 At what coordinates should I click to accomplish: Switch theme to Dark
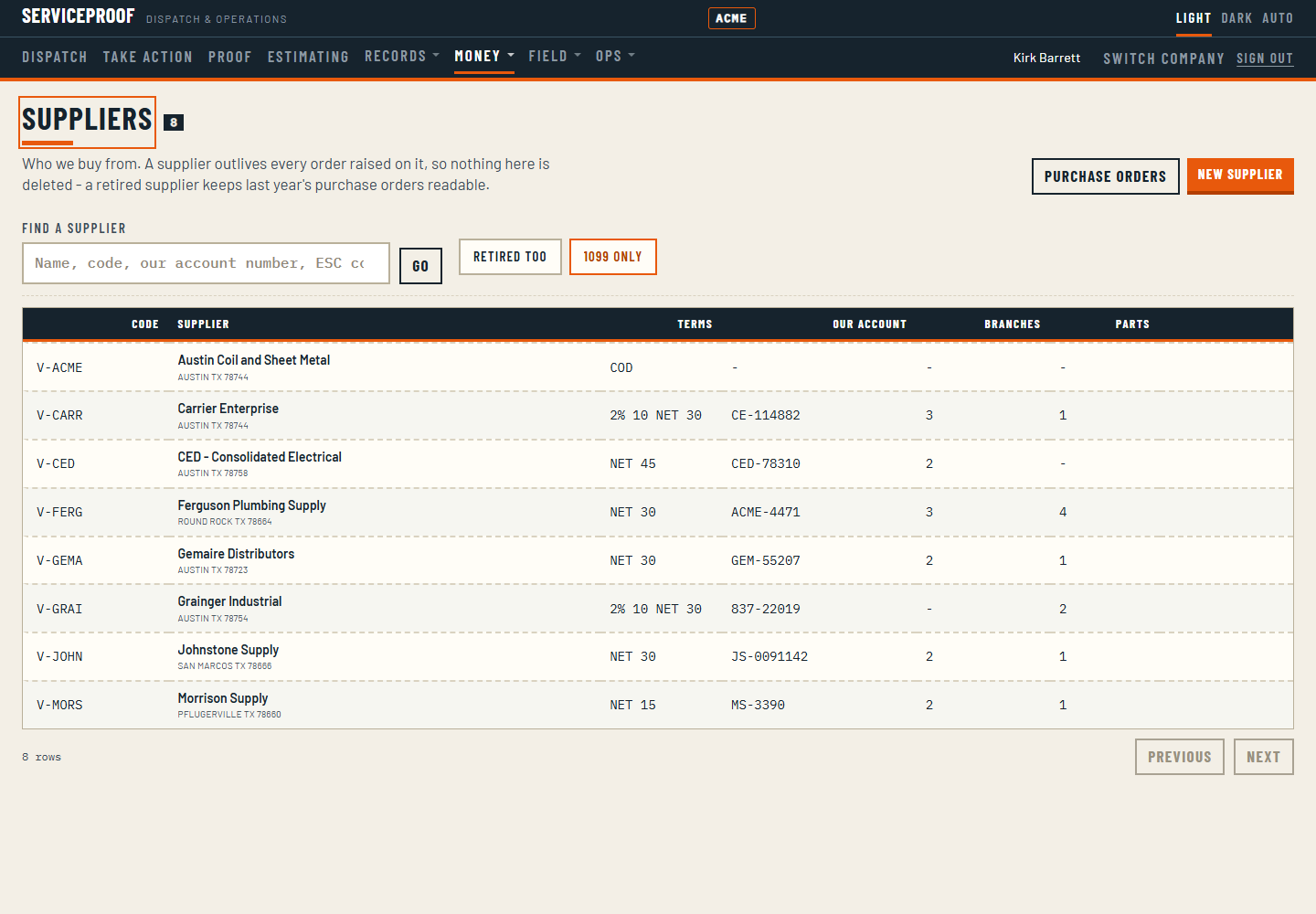pyautogui.click(x=1236, y=18)
